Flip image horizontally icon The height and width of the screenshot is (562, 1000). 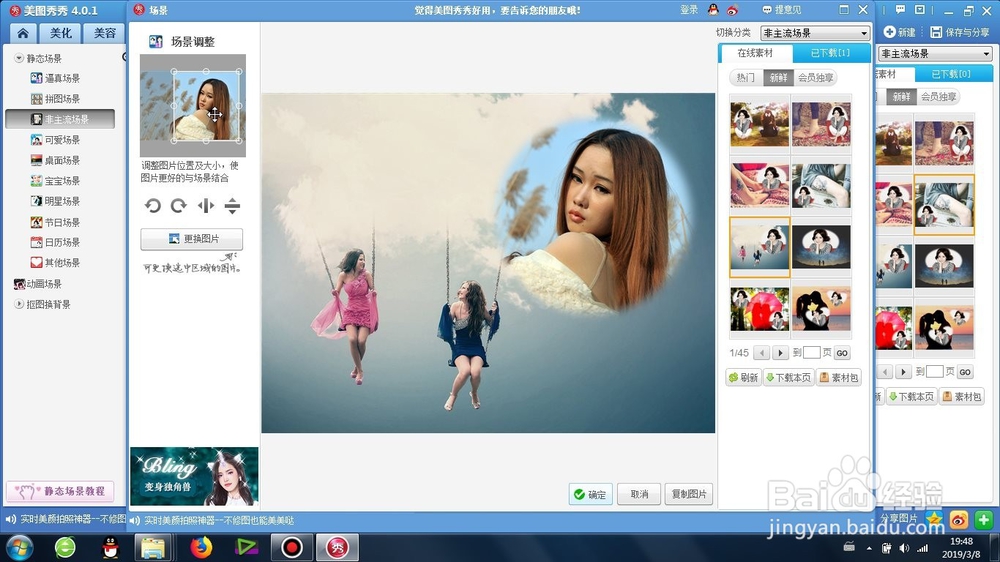point(205,205)
